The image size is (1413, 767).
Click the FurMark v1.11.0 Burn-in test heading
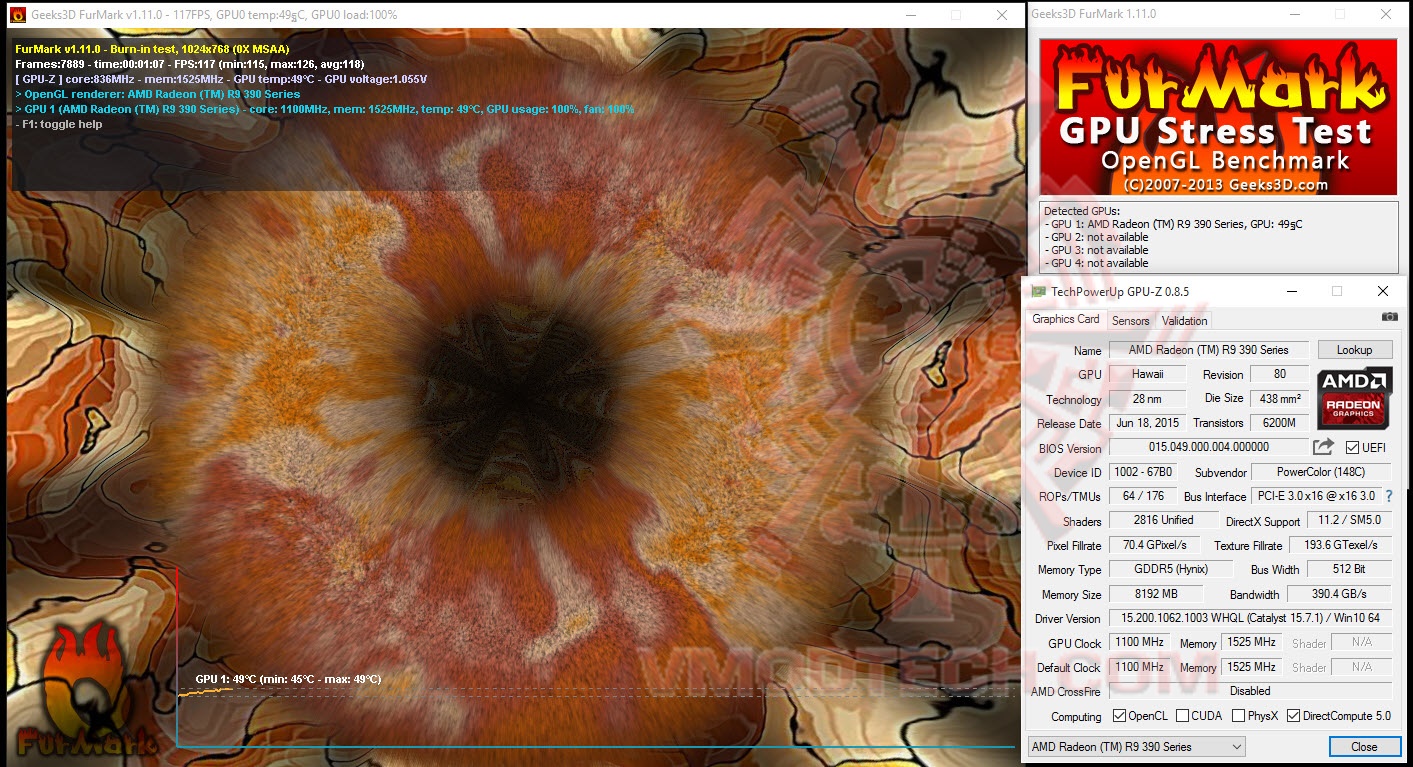(153, 49)
